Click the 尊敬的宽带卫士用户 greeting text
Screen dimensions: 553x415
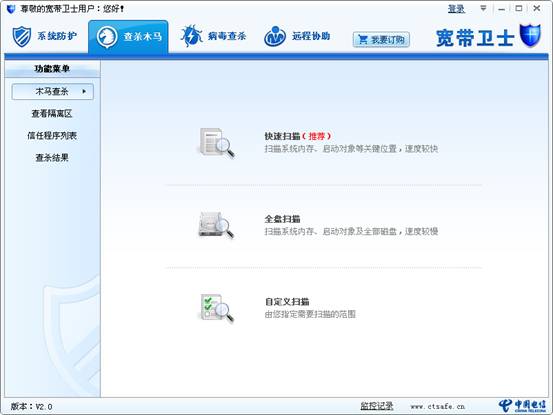[x=72, y=9]
